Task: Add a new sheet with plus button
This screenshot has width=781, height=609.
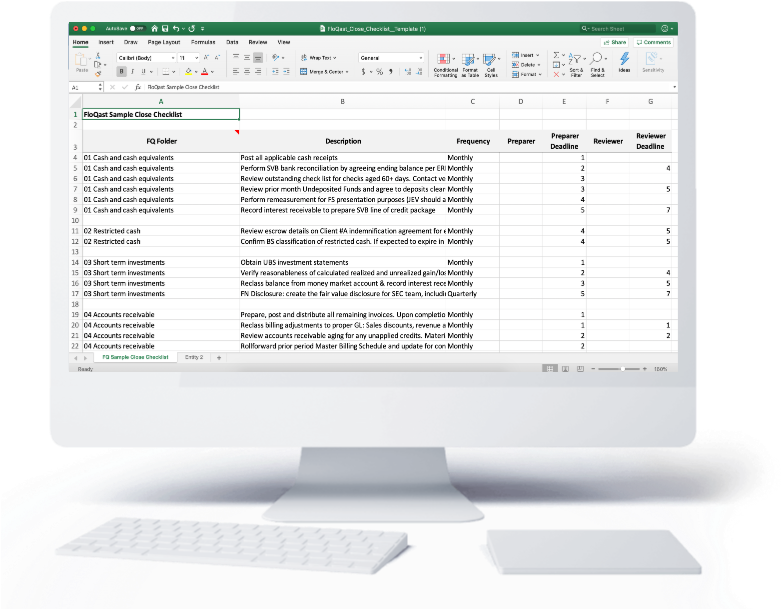Action: click(x=219, y=358)
